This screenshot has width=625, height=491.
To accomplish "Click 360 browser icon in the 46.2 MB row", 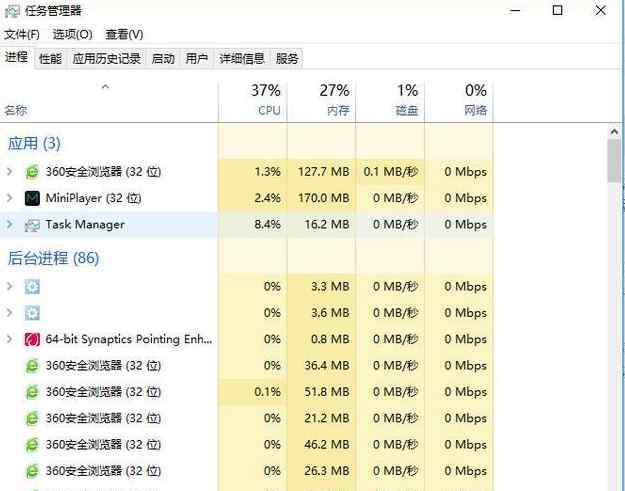I will (32, 445).
